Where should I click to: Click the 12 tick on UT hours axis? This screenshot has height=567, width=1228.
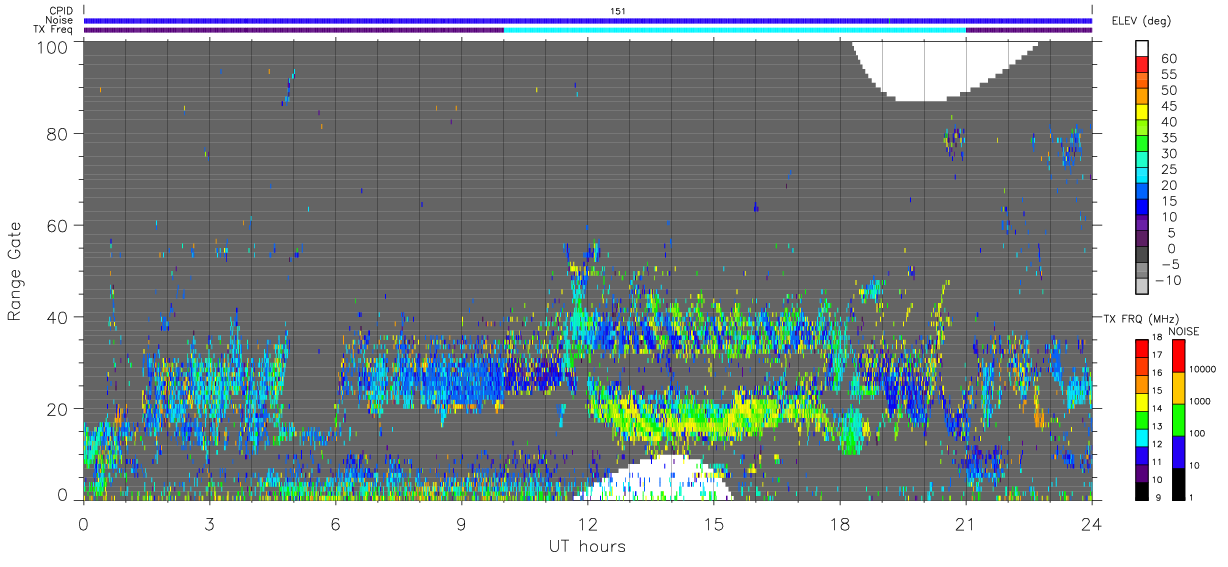click(x=587, y=523)
